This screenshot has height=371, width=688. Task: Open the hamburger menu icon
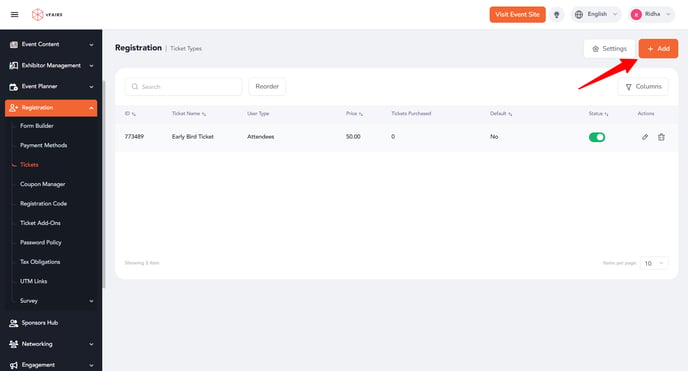pyautogui.click(x=14, y=14)
